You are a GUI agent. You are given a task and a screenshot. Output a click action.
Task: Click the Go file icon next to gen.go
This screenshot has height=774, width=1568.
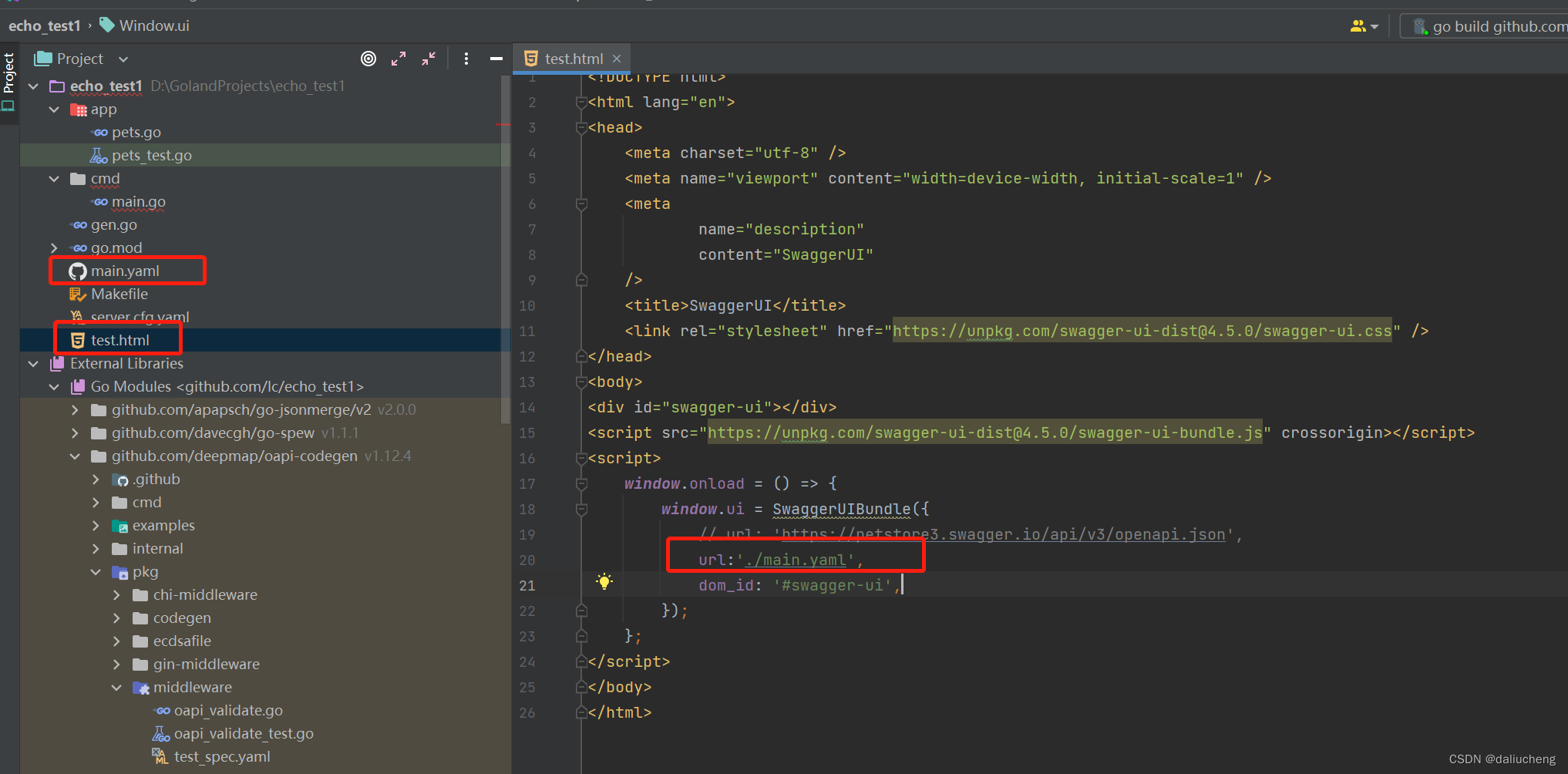pos(79,225)
